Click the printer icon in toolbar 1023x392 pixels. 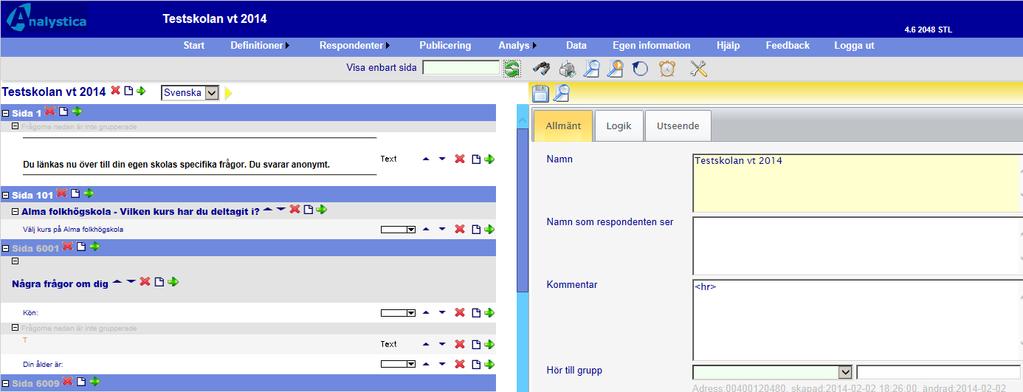click(568, 68)
